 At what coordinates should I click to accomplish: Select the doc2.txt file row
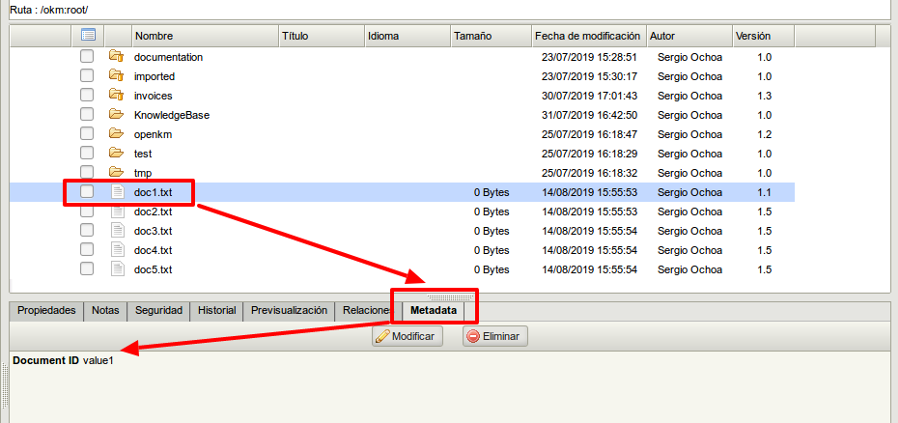(400, 212)
